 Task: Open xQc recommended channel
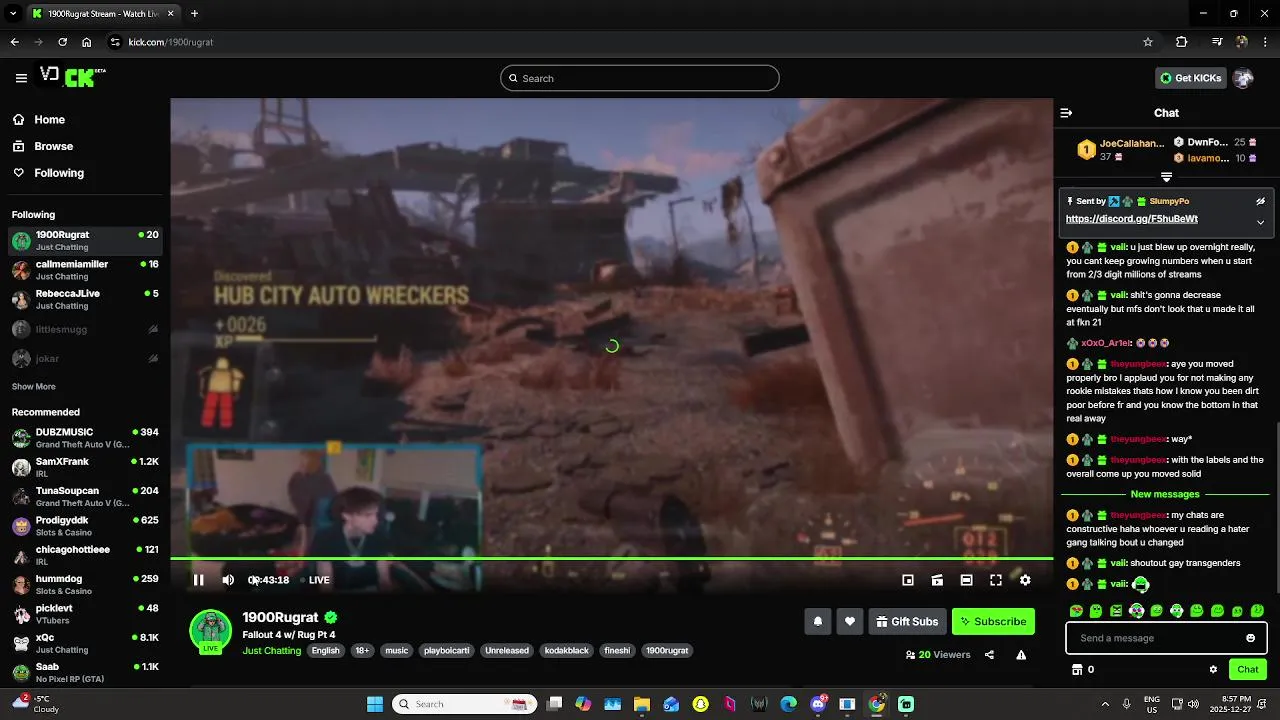(x=85, y=643)
